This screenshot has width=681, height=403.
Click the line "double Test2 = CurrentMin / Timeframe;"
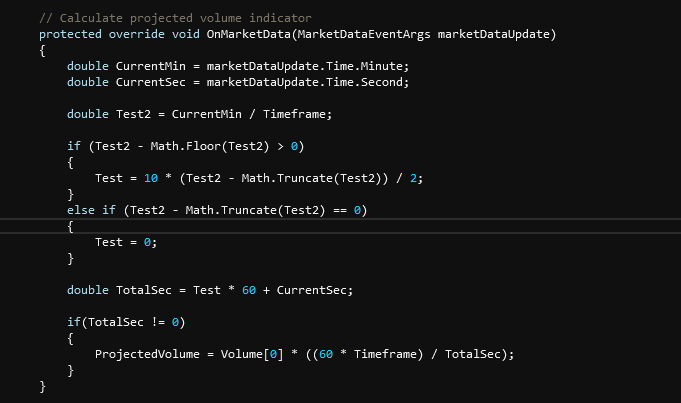199,114
